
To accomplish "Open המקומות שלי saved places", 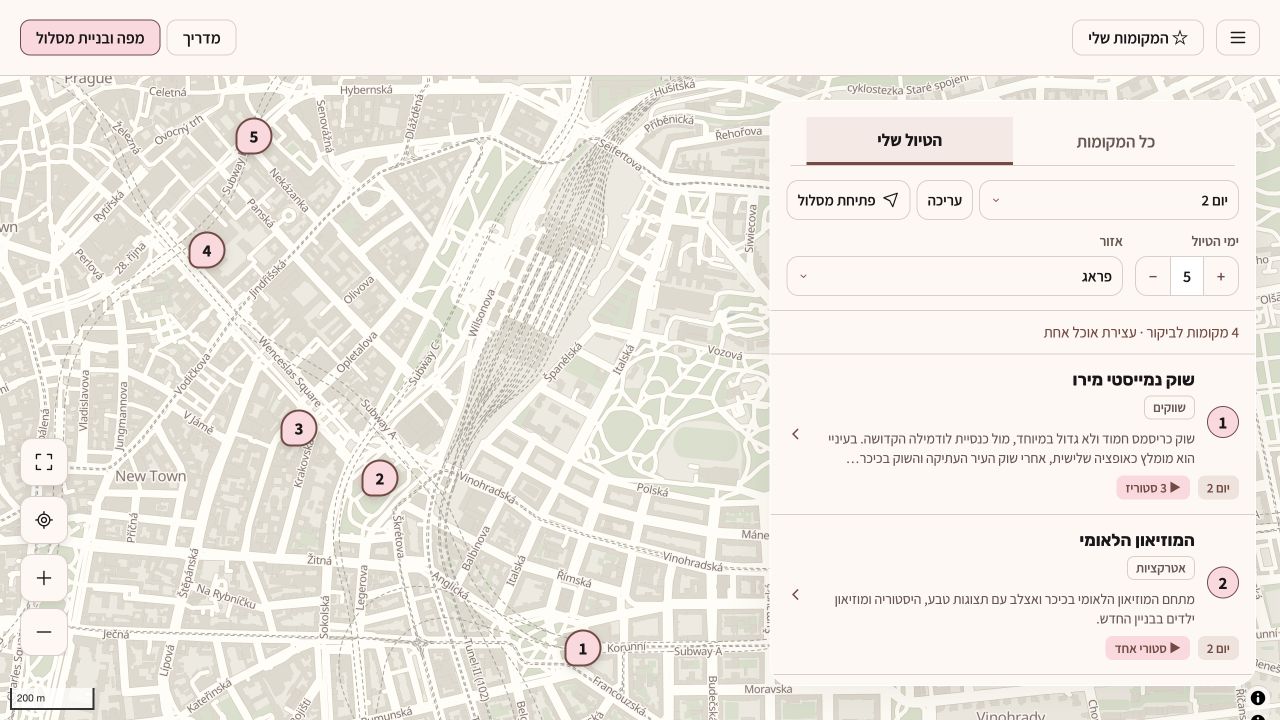I will (x=1138, y=38).
